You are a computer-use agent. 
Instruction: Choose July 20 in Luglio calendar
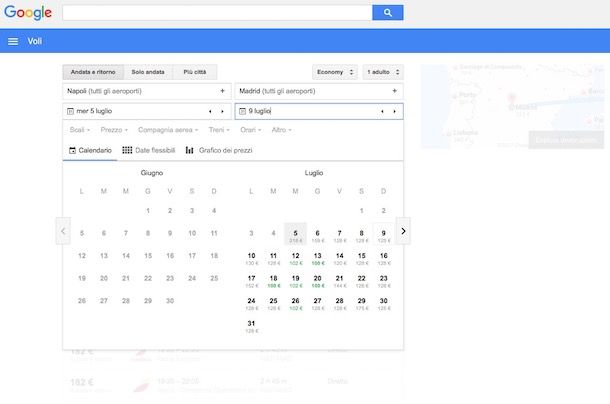(x=317, y=279)
